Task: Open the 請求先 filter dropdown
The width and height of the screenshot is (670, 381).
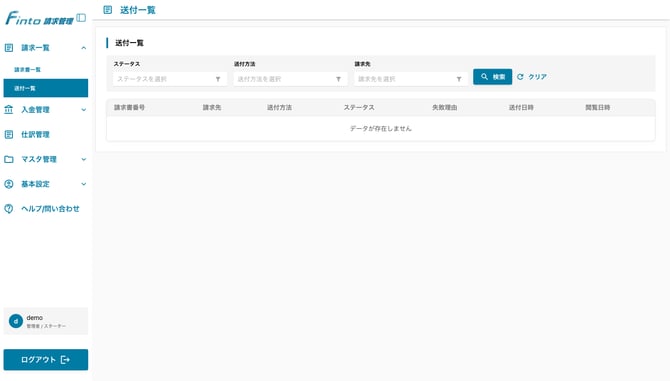Action: [x=411, y=79]
